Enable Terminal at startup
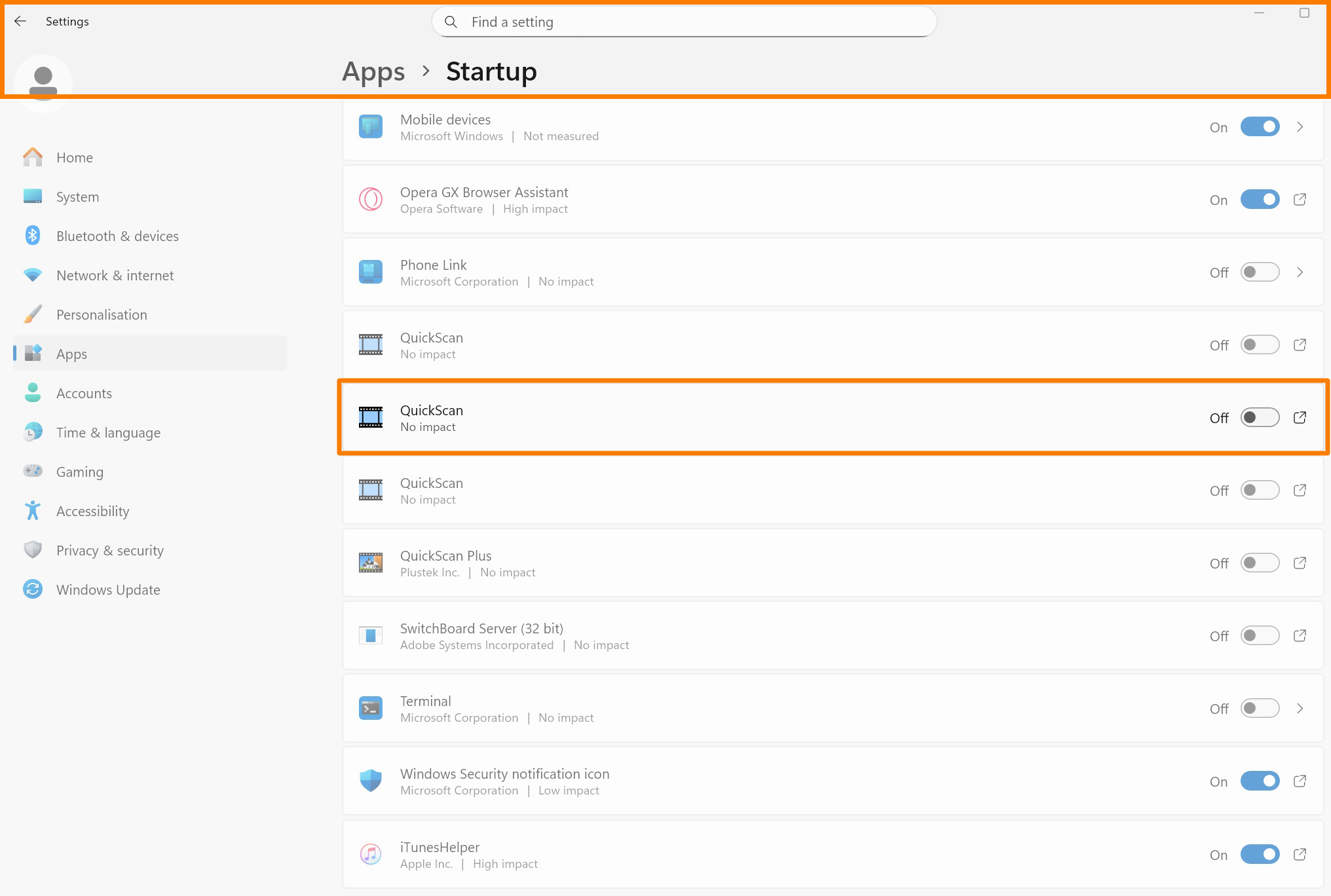The width and height of the screenshot is (1331, 896). pyautogui.click(x=1260, y=709)
